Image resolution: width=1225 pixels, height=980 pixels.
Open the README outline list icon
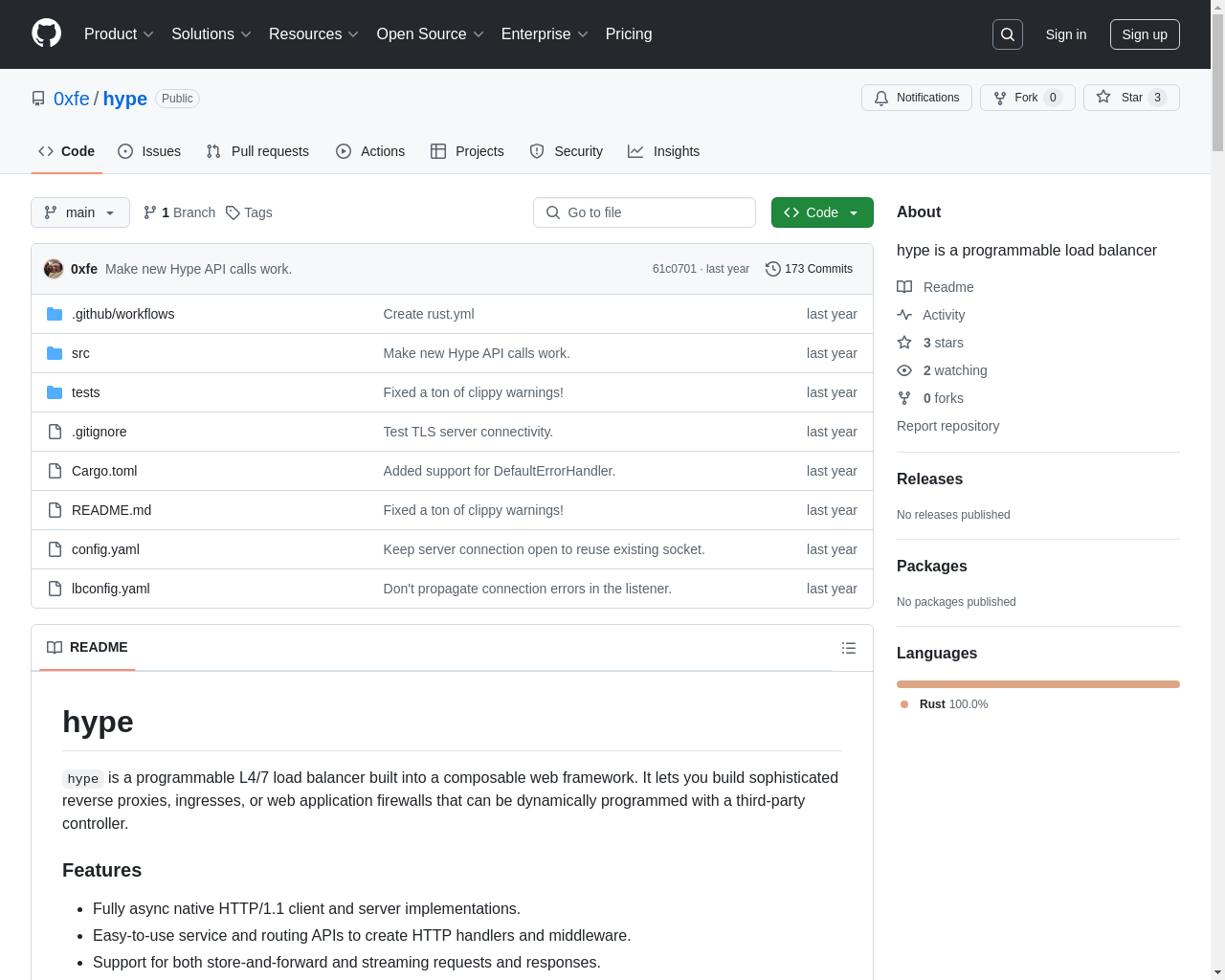849,648
